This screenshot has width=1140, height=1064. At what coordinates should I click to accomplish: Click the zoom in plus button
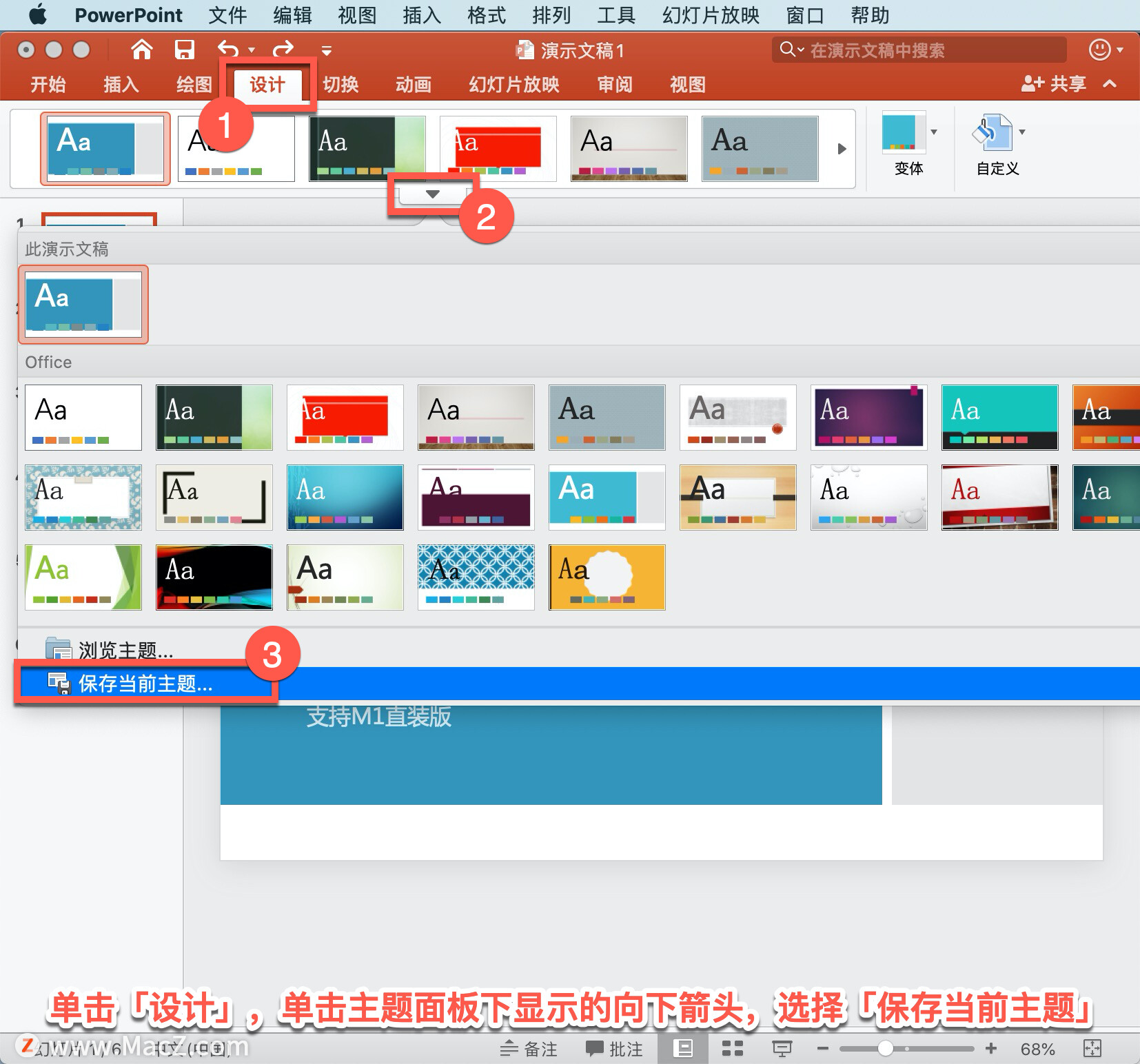(991, 1049)
